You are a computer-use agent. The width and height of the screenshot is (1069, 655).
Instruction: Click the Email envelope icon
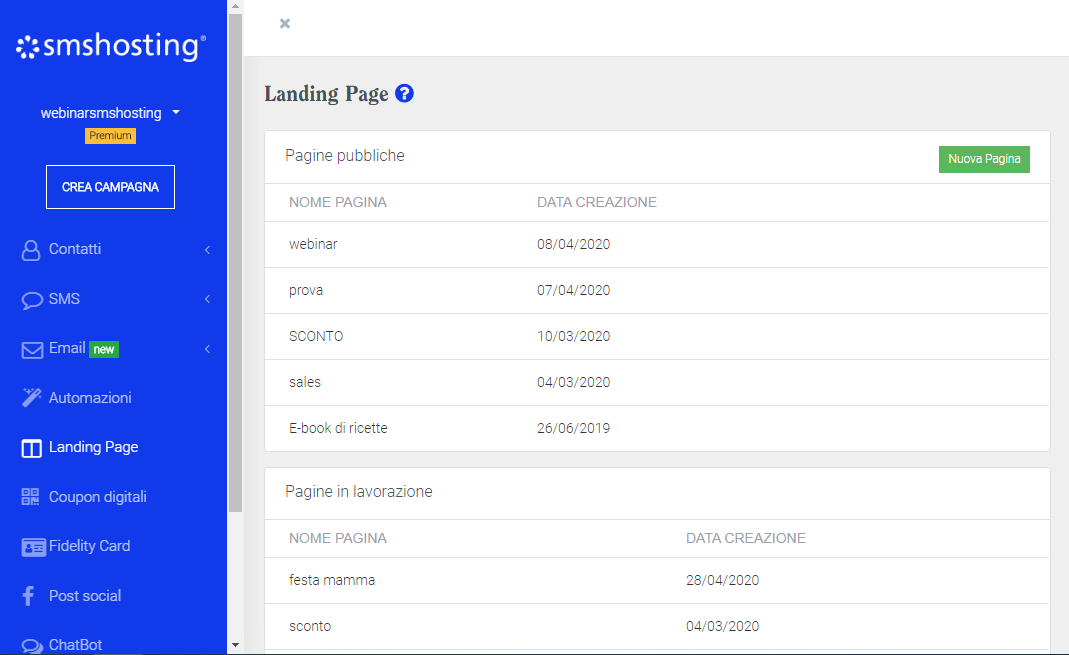(29, 348)
